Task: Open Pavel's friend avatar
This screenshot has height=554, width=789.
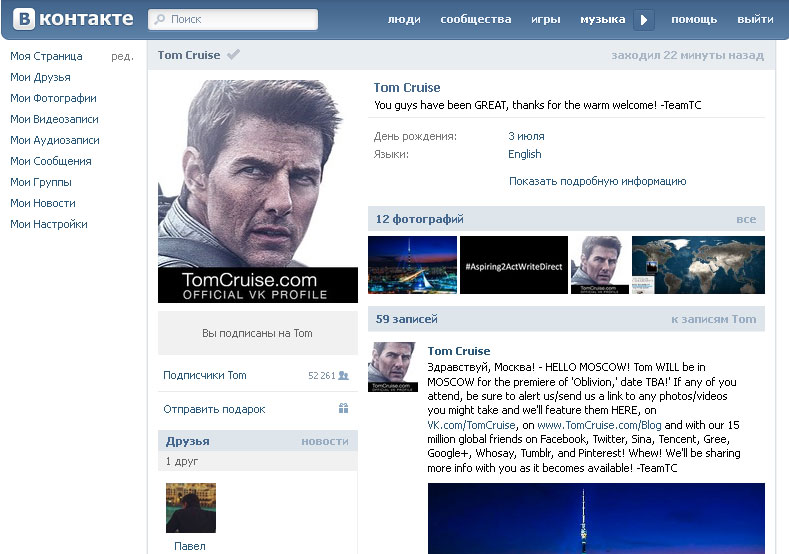Action: 190,507
